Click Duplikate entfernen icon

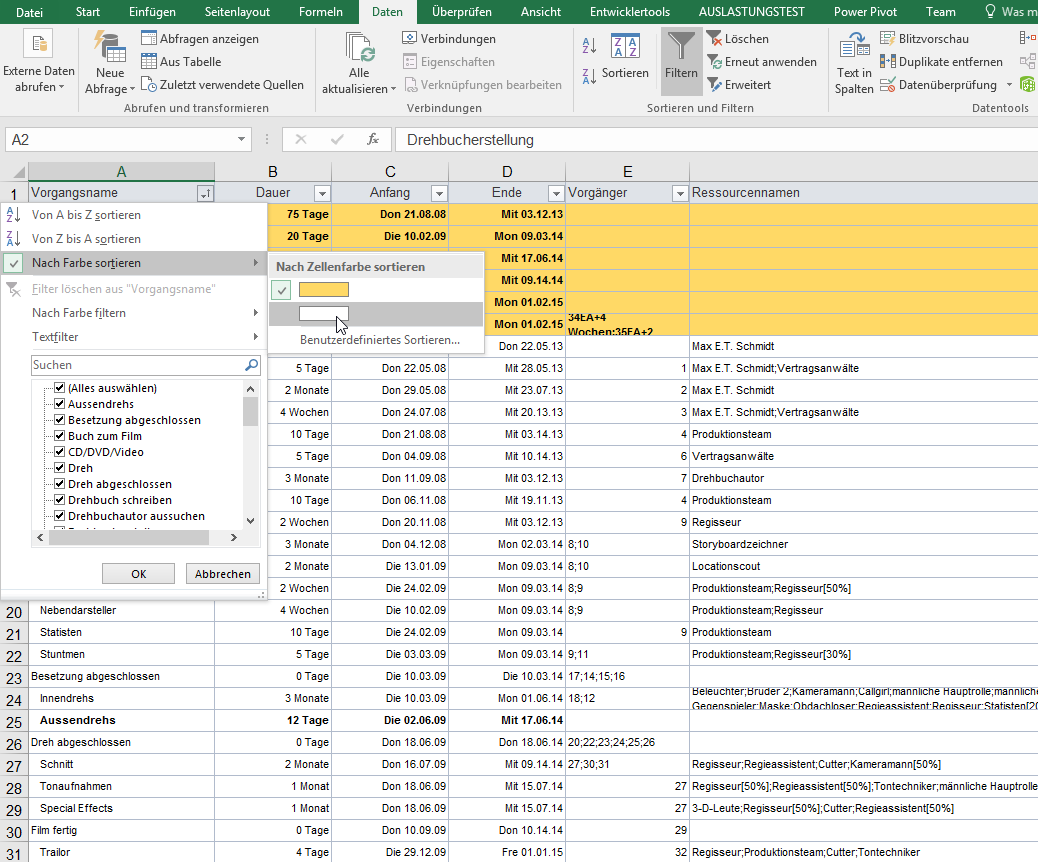tap(889, 62)
